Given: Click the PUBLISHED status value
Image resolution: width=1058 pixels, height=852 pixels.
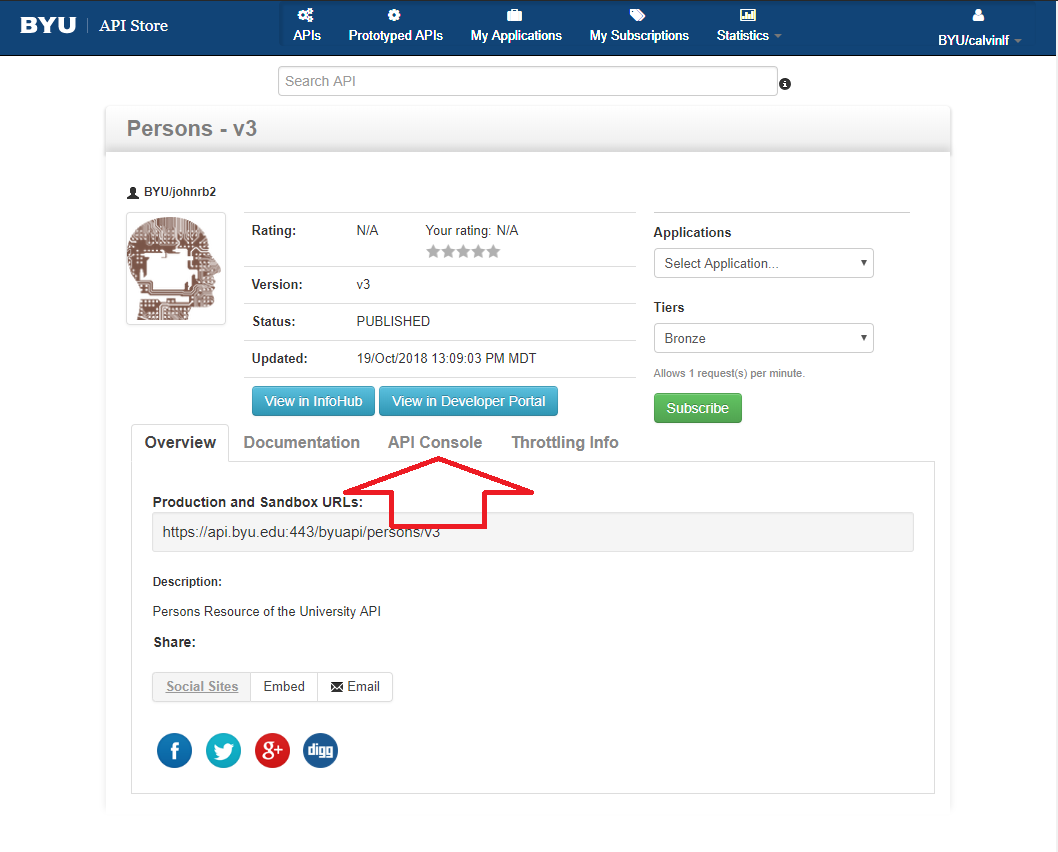Looking at the screenshot, I should pyautogui.click(x=393, y=322).
